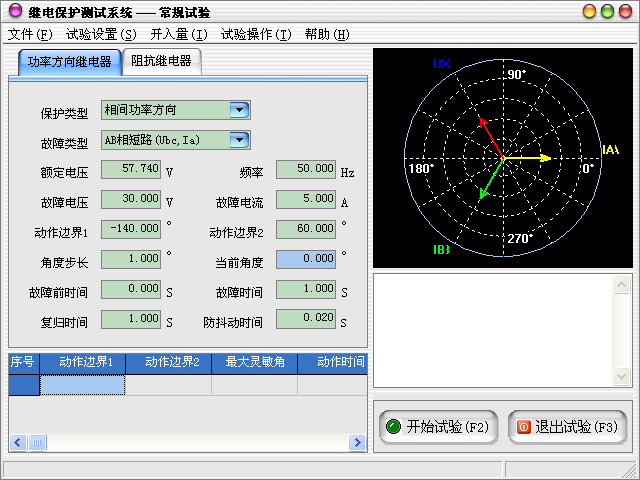Screen dimensions: 640x480
Task: Click the 动作边界2 field 60.000
Action: pos(306,229)
